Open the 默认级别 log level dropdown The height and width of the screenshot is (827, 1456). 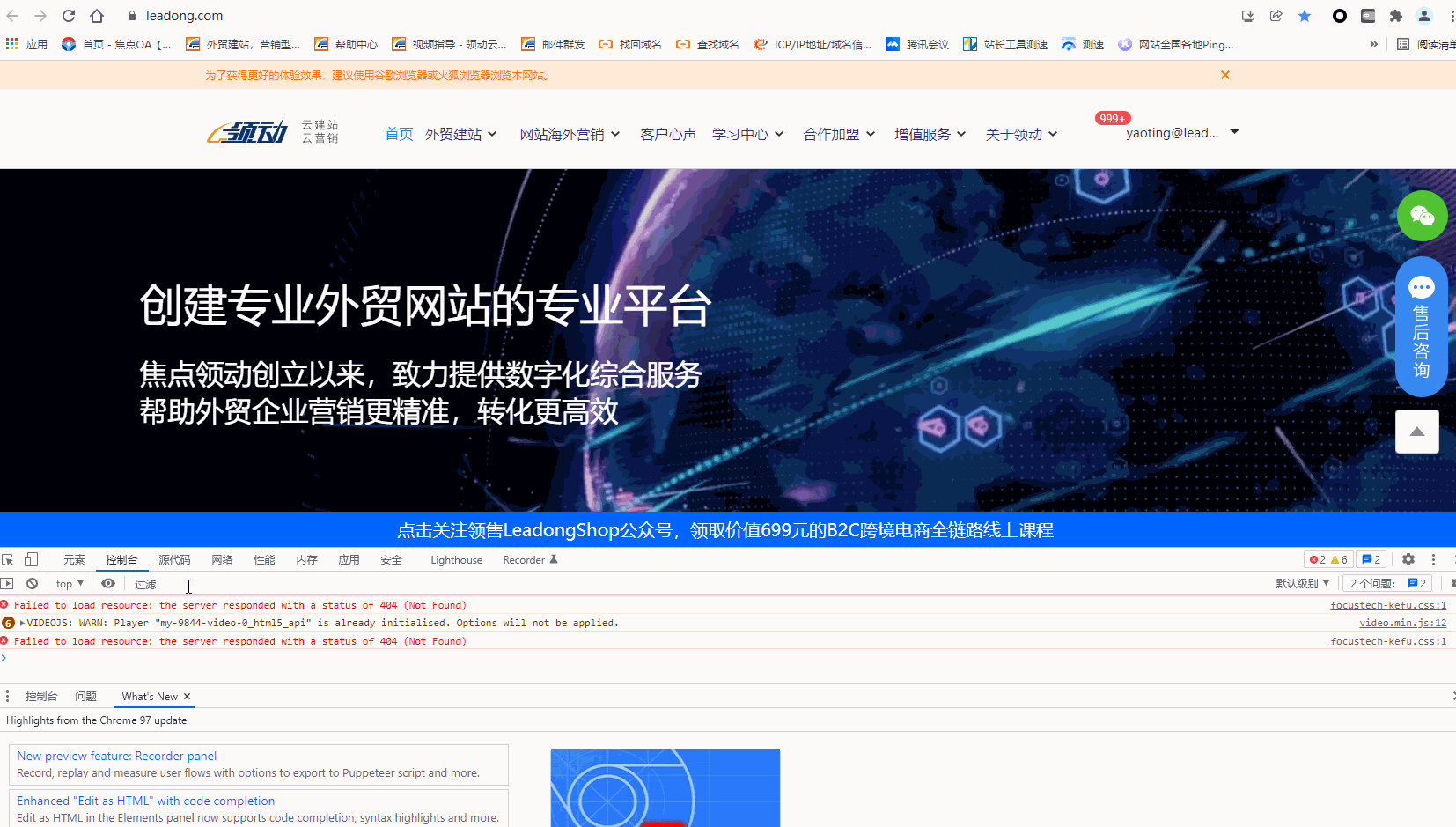click(1302, 583)
